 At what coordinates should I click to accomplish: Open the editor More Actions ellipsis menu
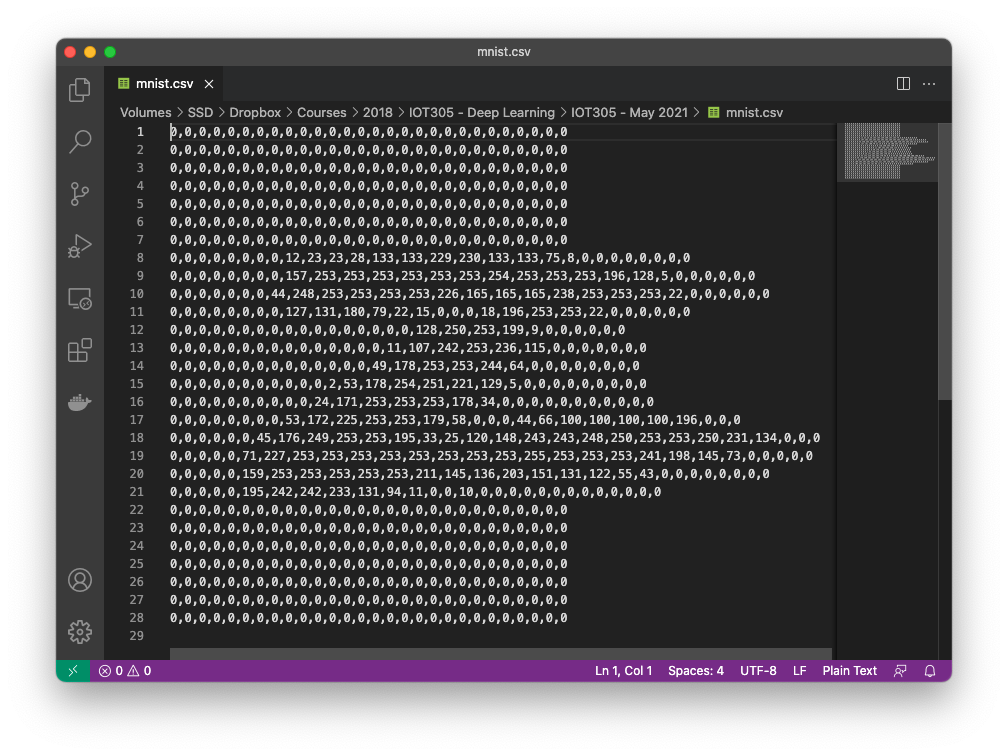(x=929, y=84)
